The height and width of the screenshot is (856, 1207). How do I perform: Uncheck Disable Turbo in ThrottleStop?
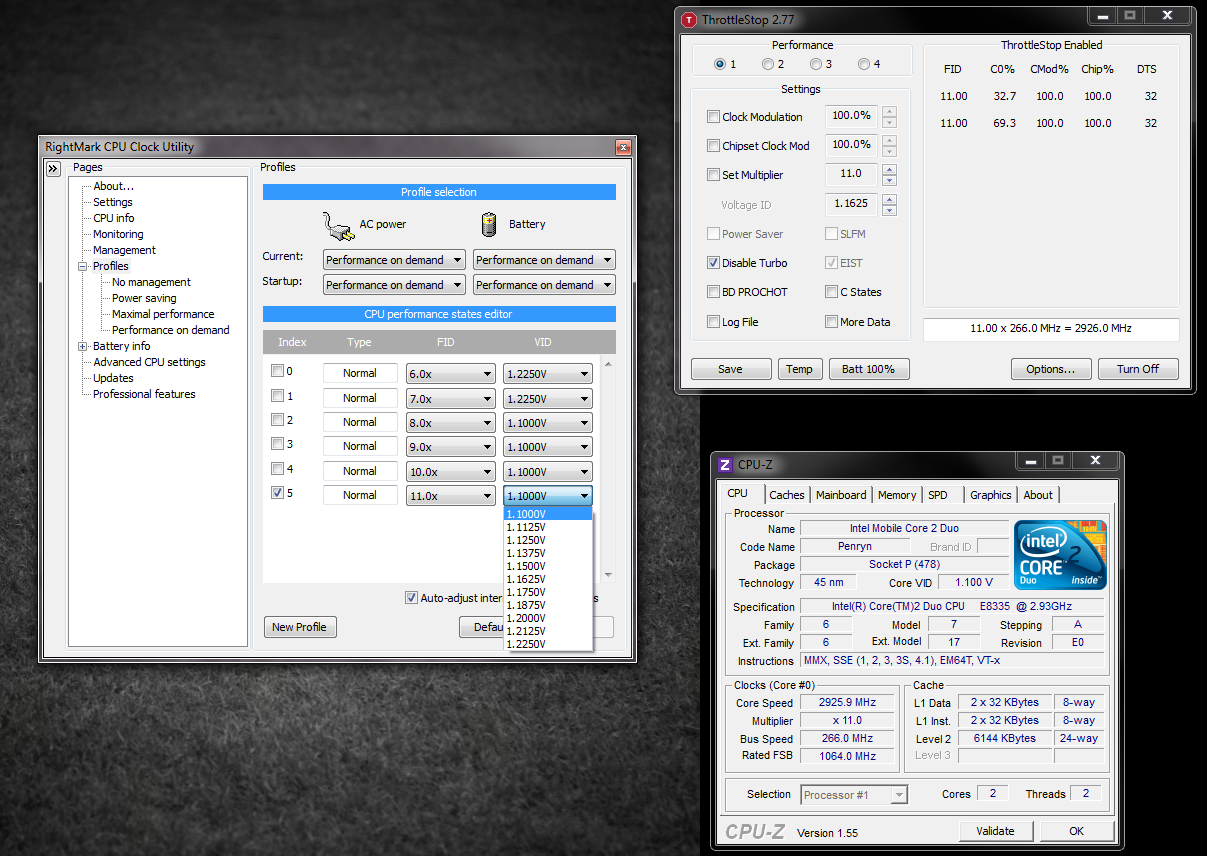(x=713, y=263)
